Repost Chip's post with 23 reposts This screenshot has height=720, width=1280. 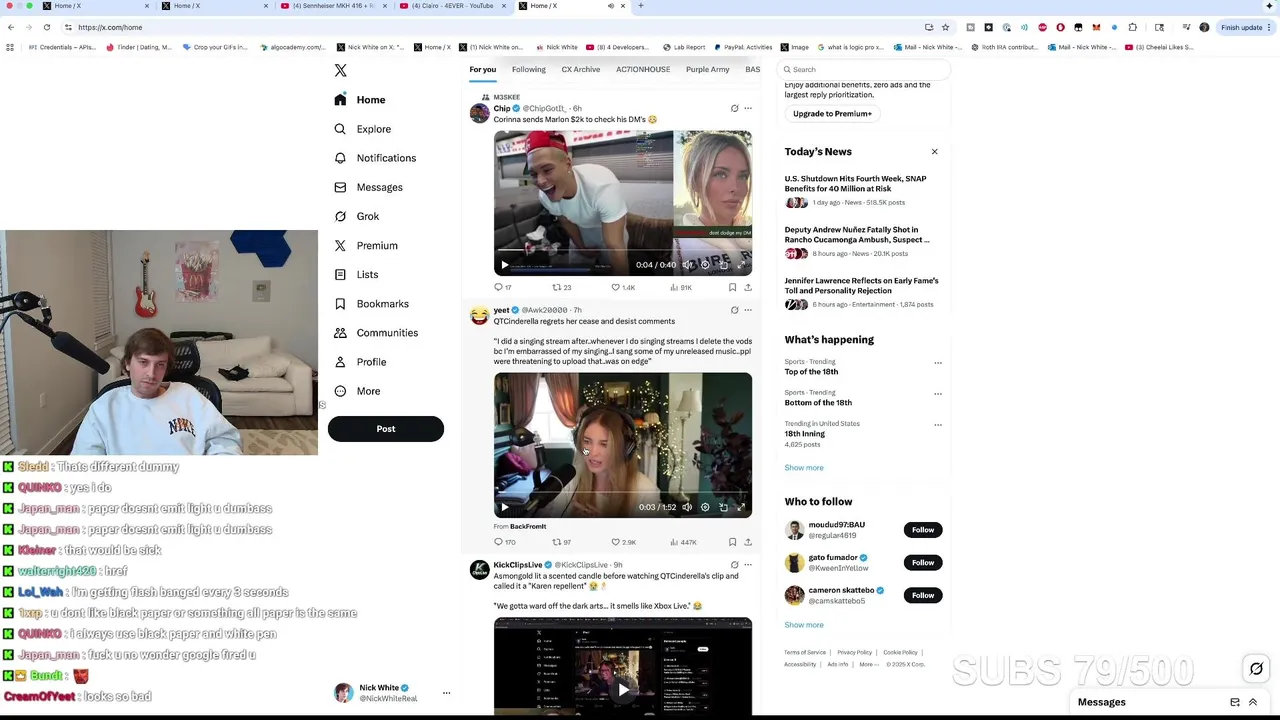pyautogui.click(x=561, y=287)
